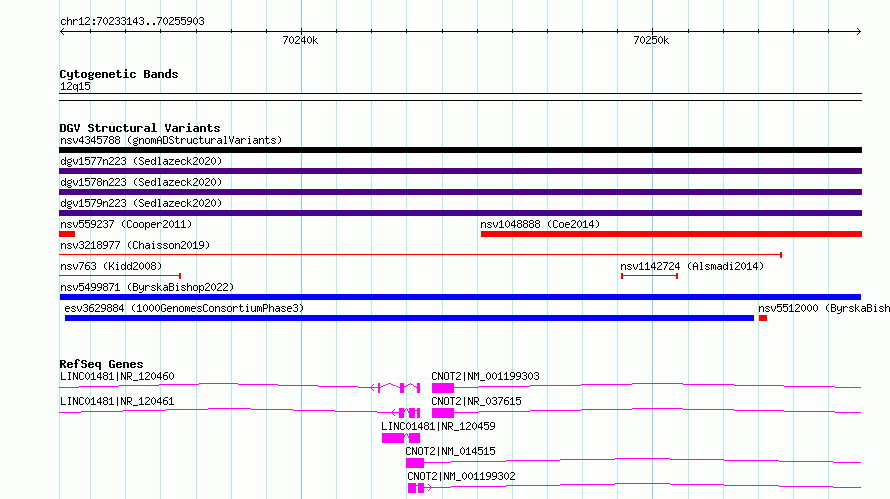Click the nsv763 Kidd2008 variant label
The image size is (890, 499).
coord(111,266)
